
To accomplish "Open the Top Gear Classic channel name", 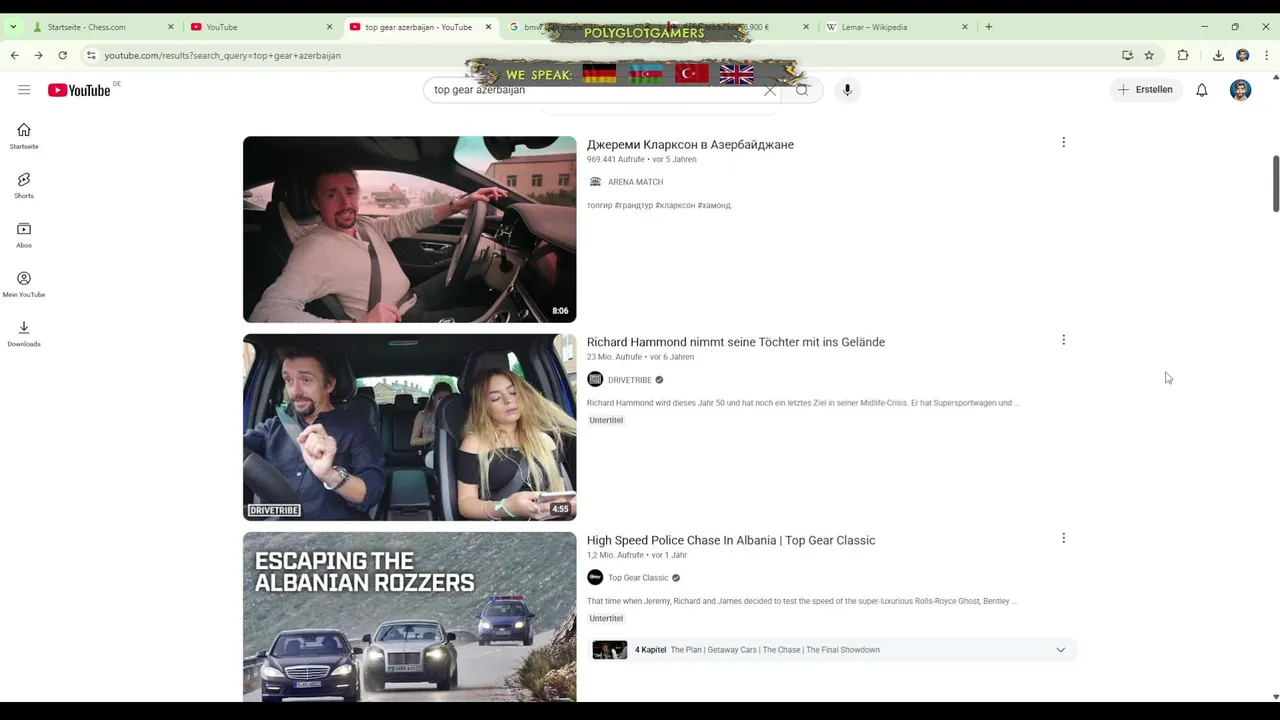I will 638,578.
